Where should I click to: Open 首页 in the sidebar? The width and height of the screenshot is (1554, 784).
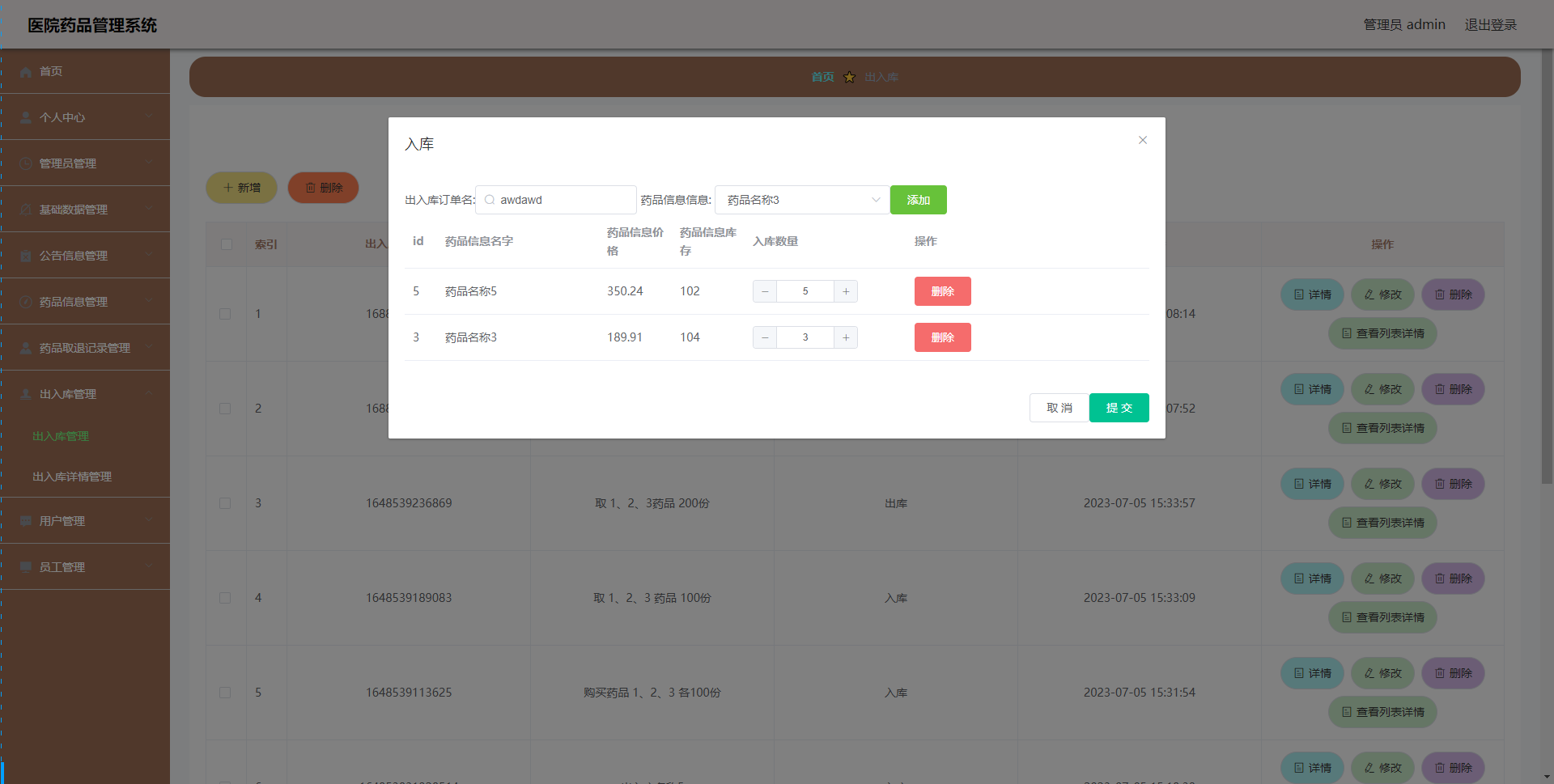[85, 71]
